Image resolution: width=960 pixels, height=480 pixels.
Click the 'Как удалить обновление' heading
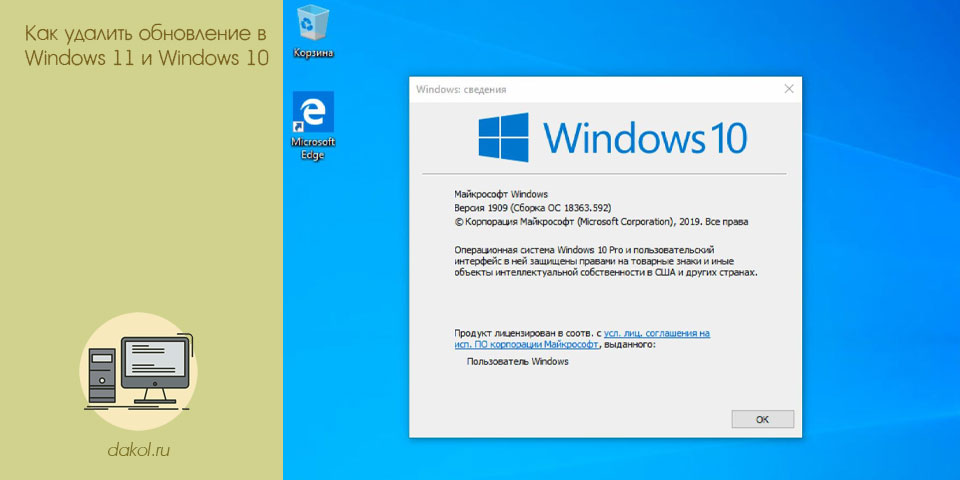coord(146,45)
